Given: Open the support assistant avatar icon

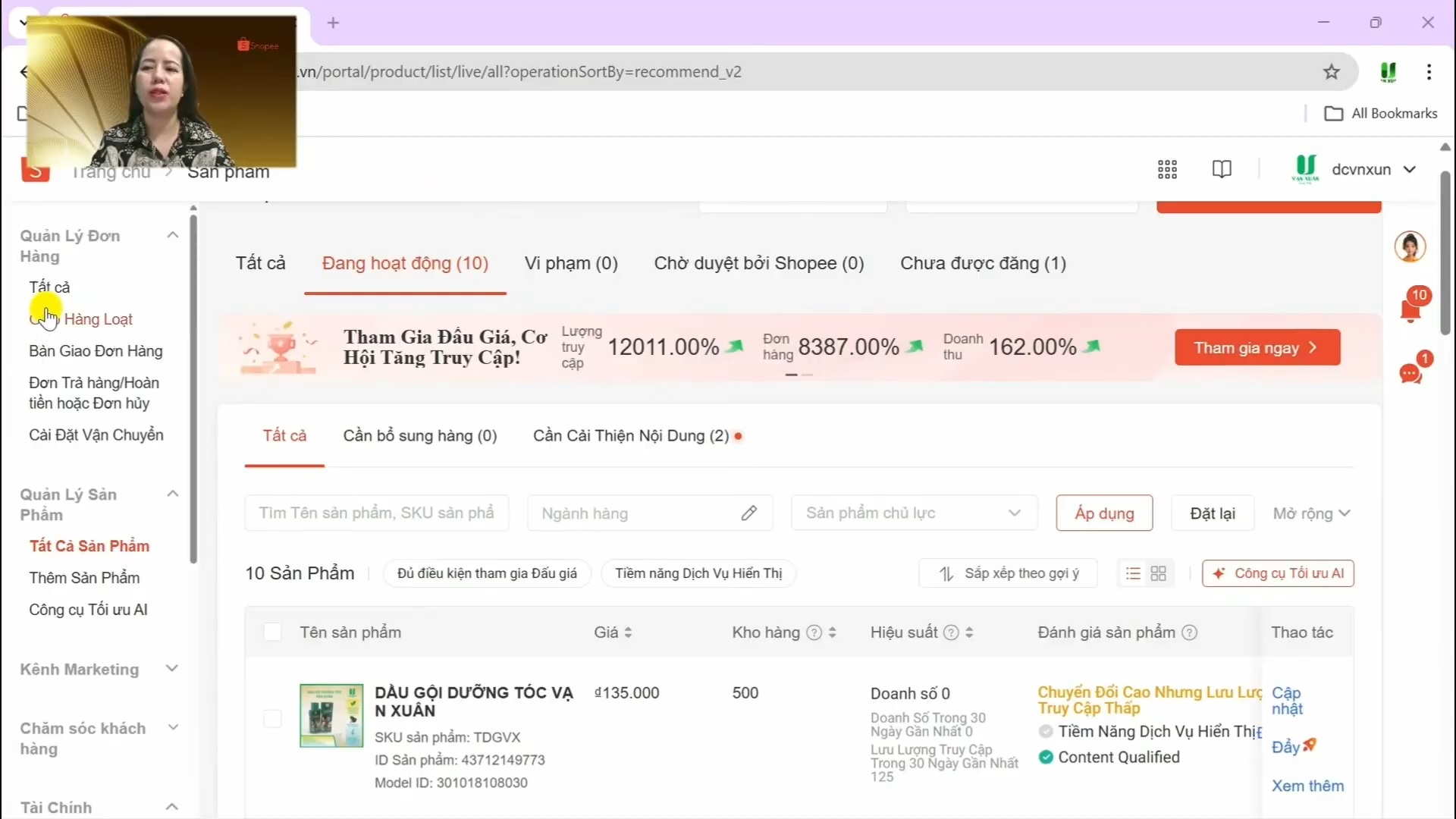Looking at the screenshot, I should 1410,246.
